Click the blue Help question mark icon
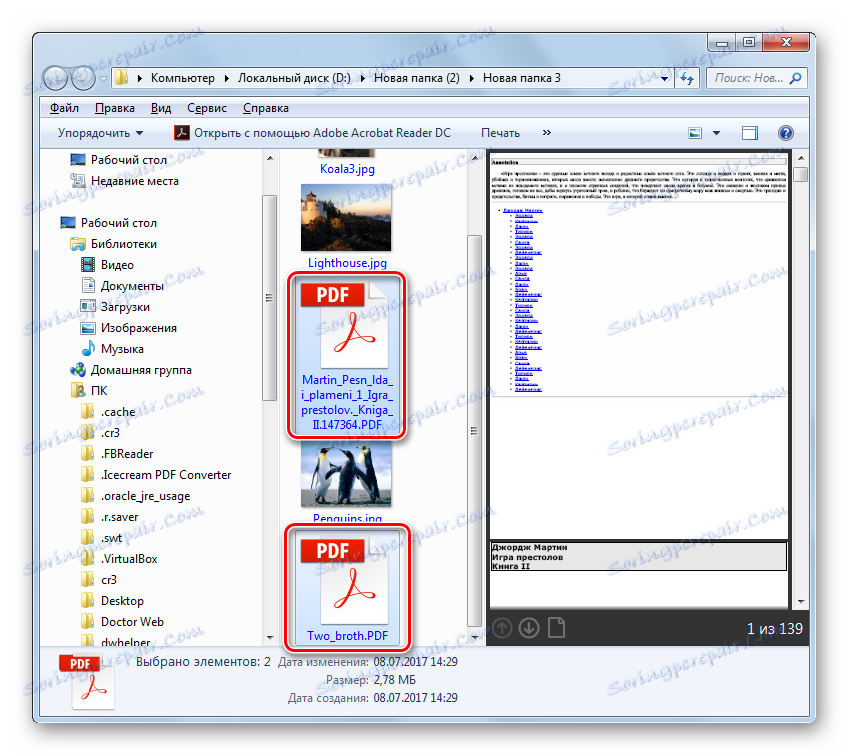Image resolution: width=849 pixels, height=756 pixels. pyautogui.click(x=786, y=133)
